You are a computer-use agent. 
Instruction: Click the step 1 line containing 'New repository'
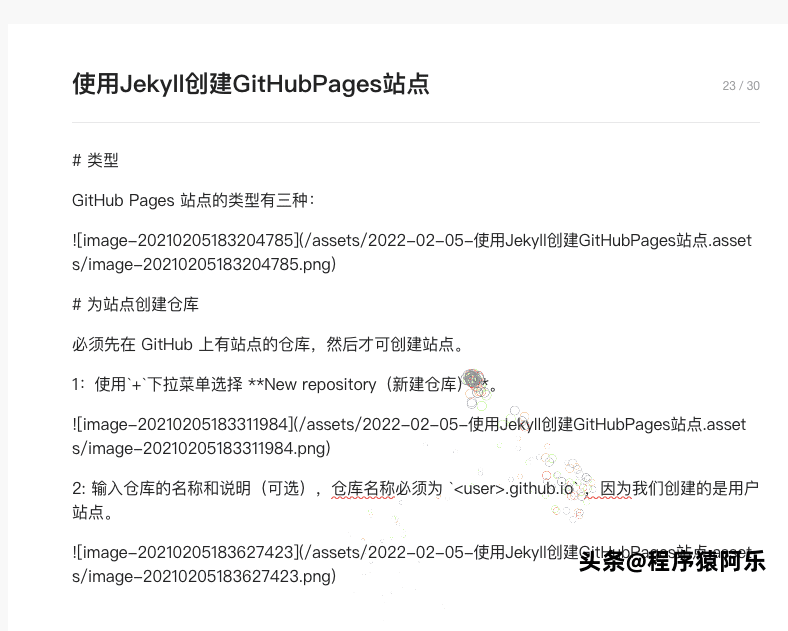click(x=285, y=385)
